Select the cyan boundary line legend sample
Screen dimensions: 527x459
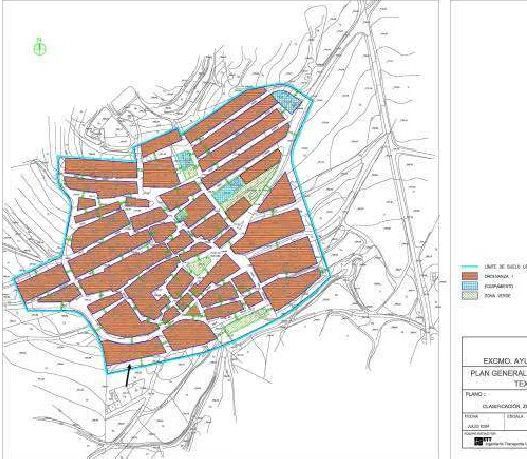[468, 266]
